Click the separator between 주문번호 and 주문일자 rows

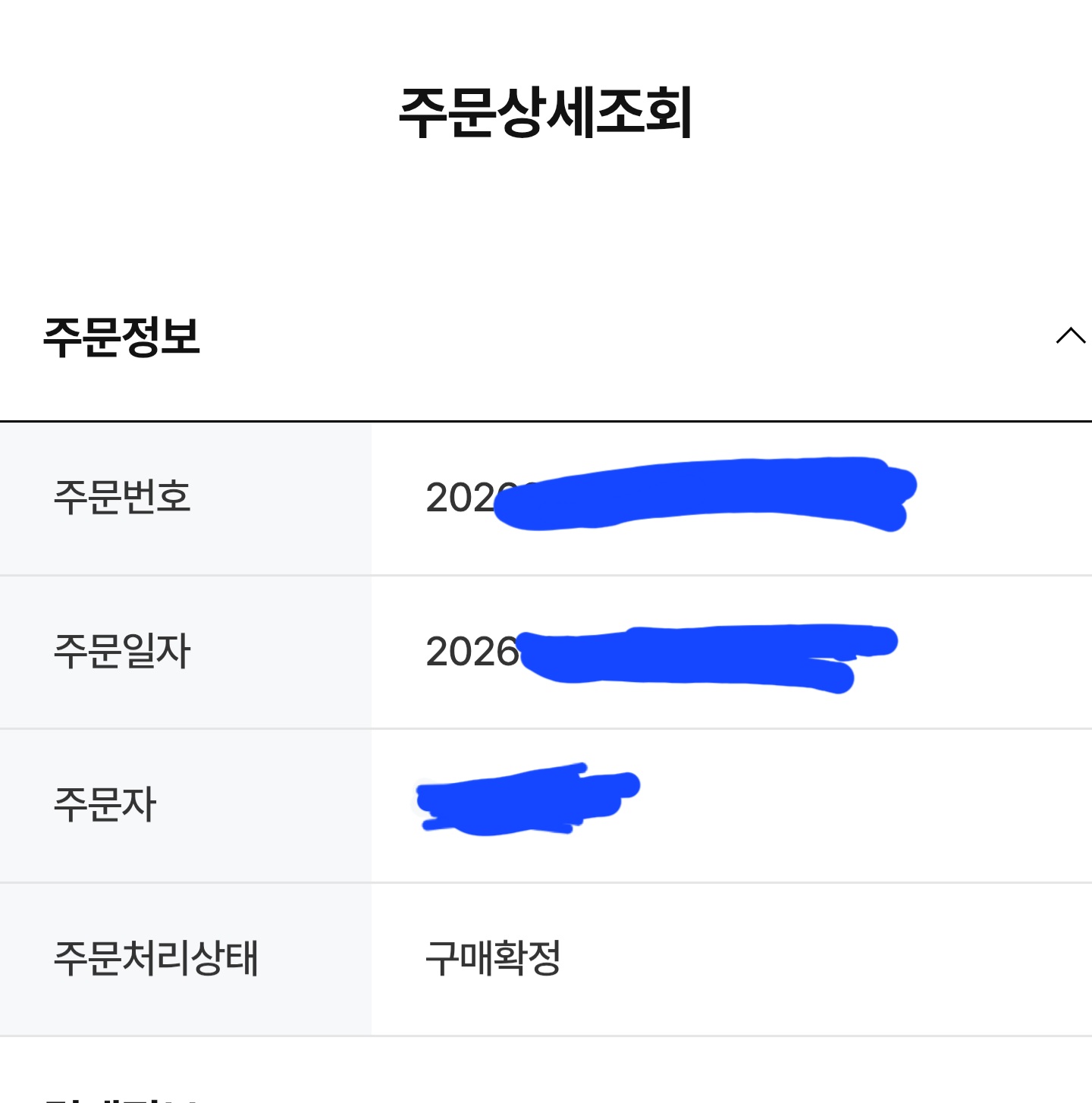(x=546, y=575)
